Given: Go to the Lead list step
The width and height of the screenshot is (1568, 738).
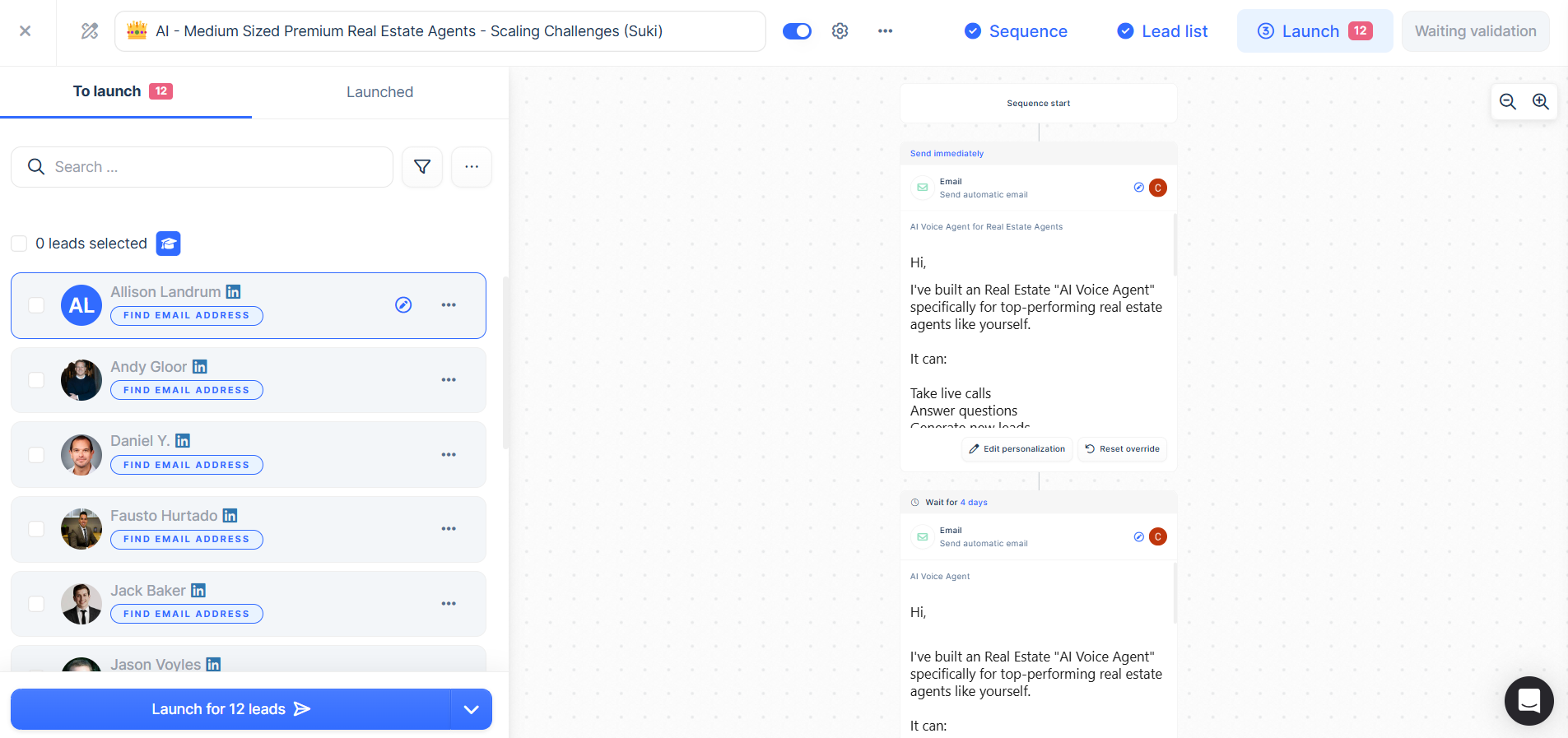Looking at the screenshot, I should pyautogui.click(x=1162, y=31).
